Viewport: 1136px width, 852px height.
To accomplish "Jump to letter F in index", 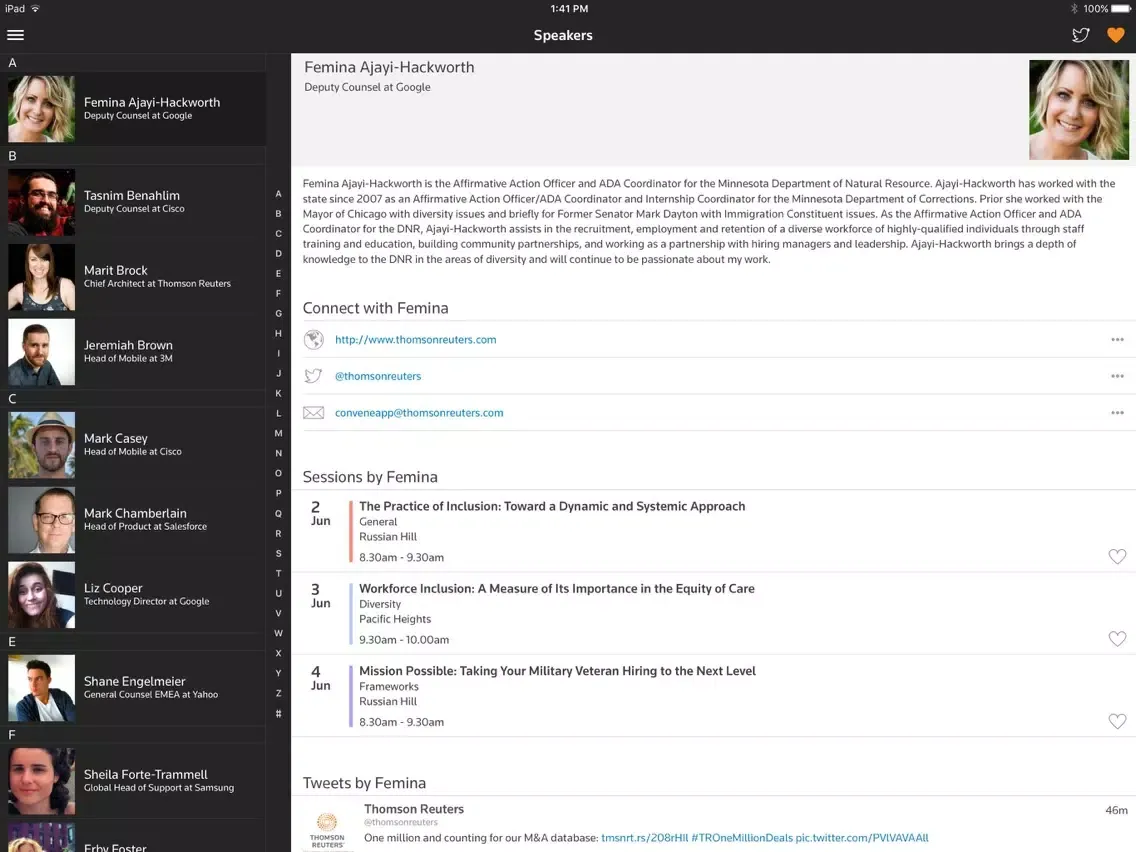I will click(x=278, y=293).
